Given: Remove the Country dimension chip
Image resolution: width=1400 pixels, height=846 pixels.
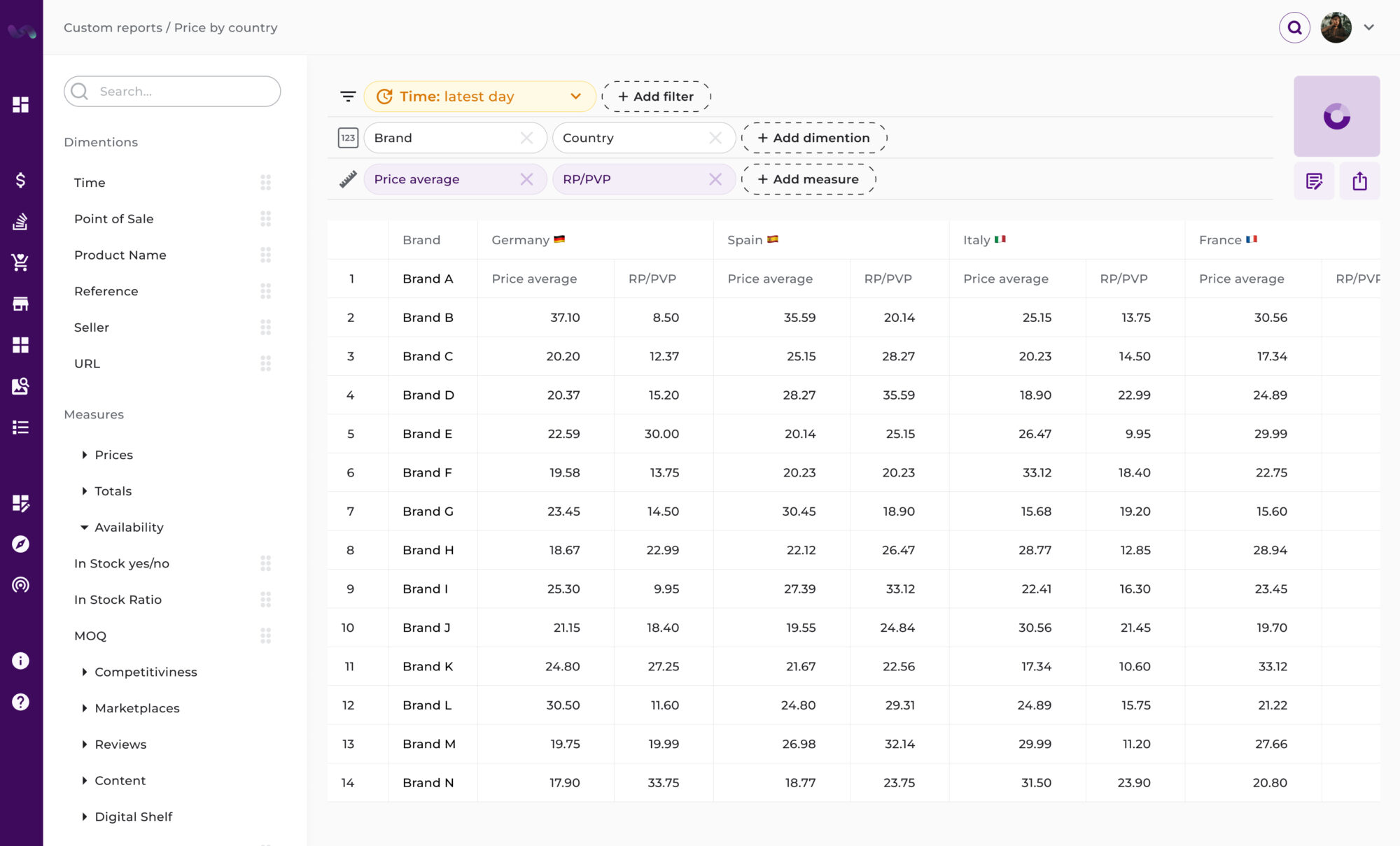Looking at the screenshot, I should pos(715,138).
